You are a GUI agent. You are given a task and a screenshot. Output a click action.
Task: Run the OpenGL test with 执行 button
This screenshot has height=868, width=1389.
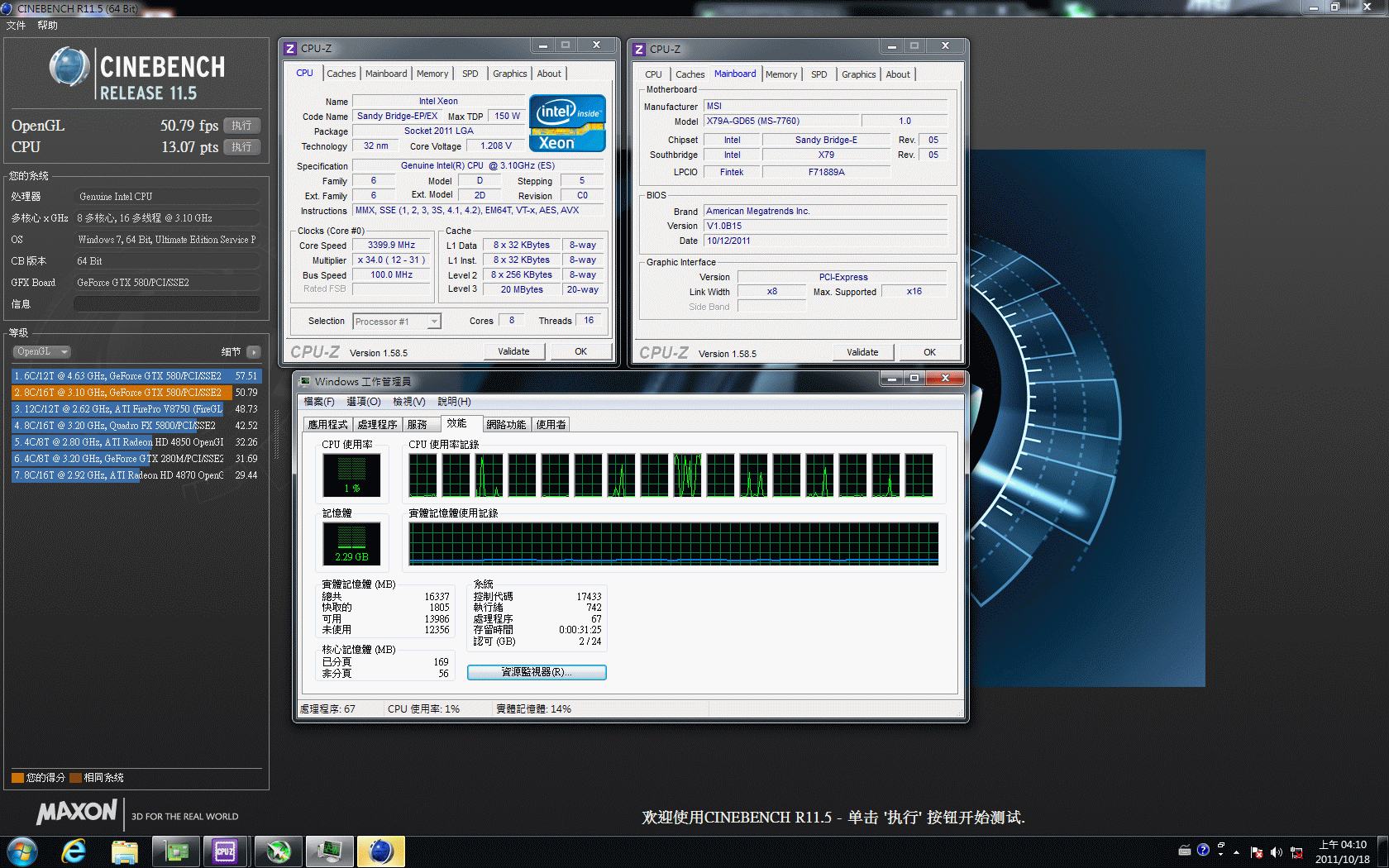[x=241, y=126]
